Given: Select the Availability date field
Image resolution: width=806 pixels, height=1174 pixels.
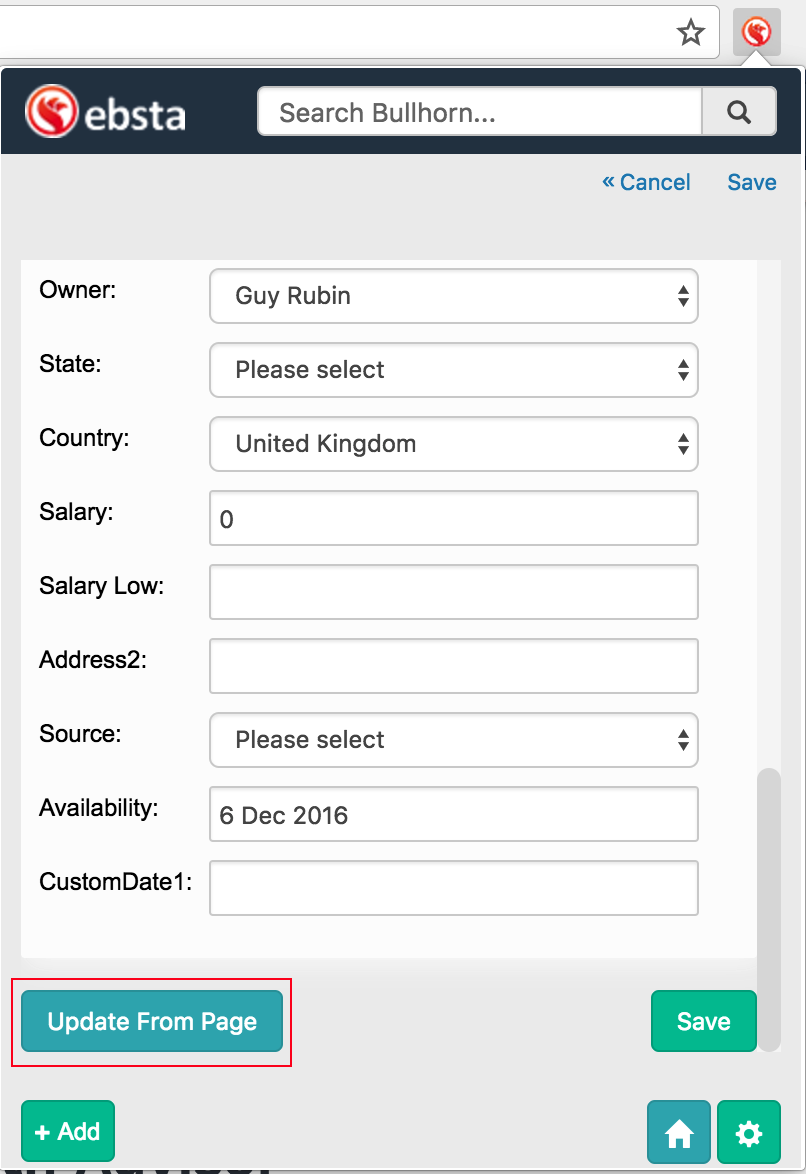Looking at the screenshot, I should click(x=453, y=814).
